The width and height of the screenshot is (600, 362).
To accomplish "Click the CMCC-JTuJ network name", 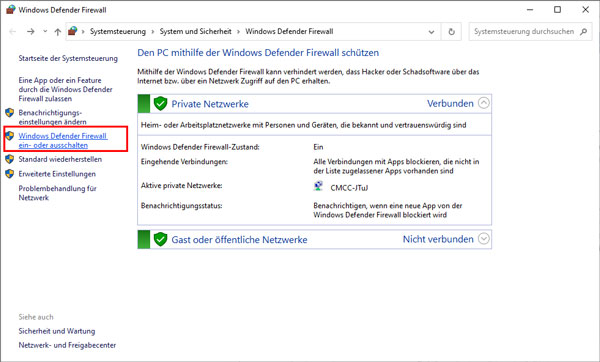I will coord(349,188).
